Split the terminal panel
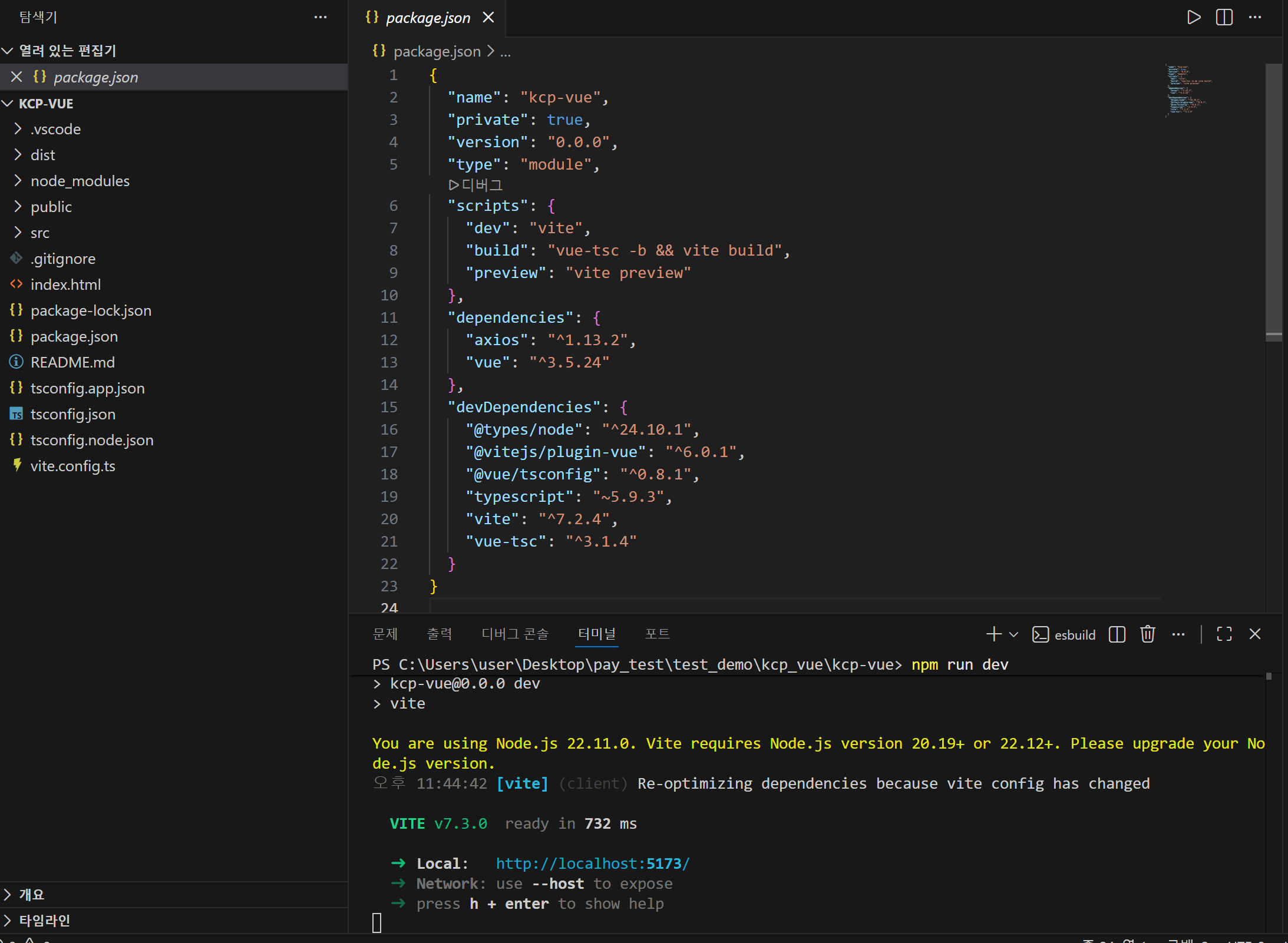The width and height of the screenshot is (1288, 943). tap(1117, 634)
